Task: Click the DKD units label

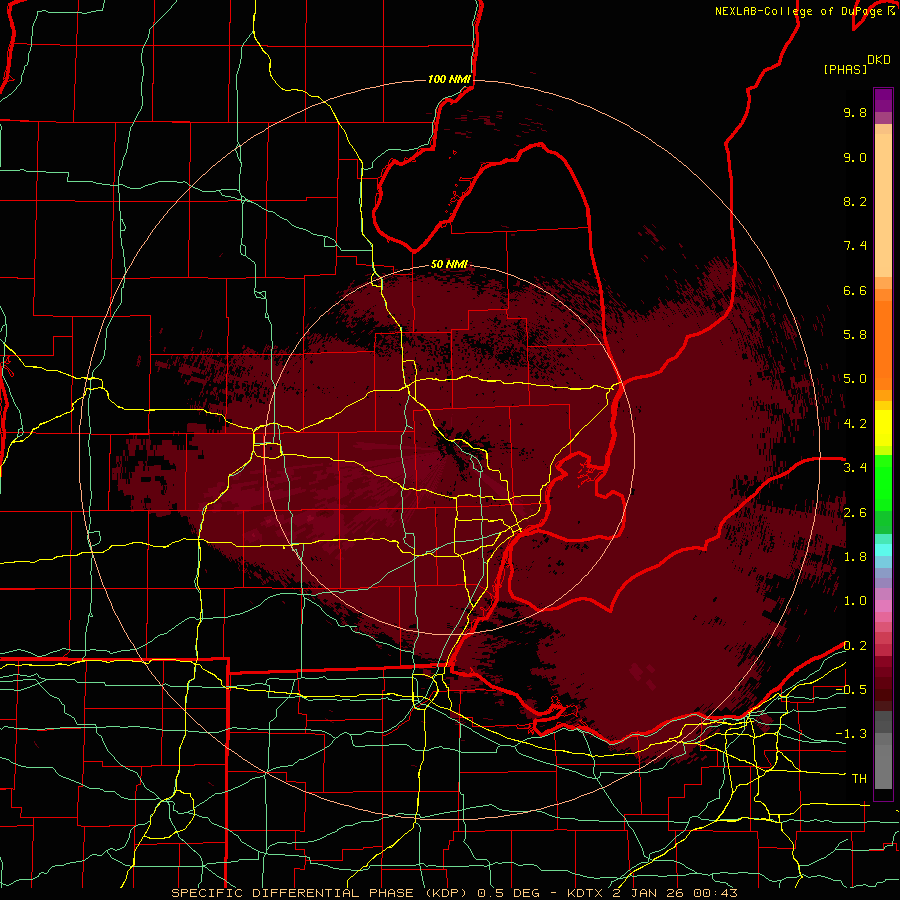Action: click(879, 60)
